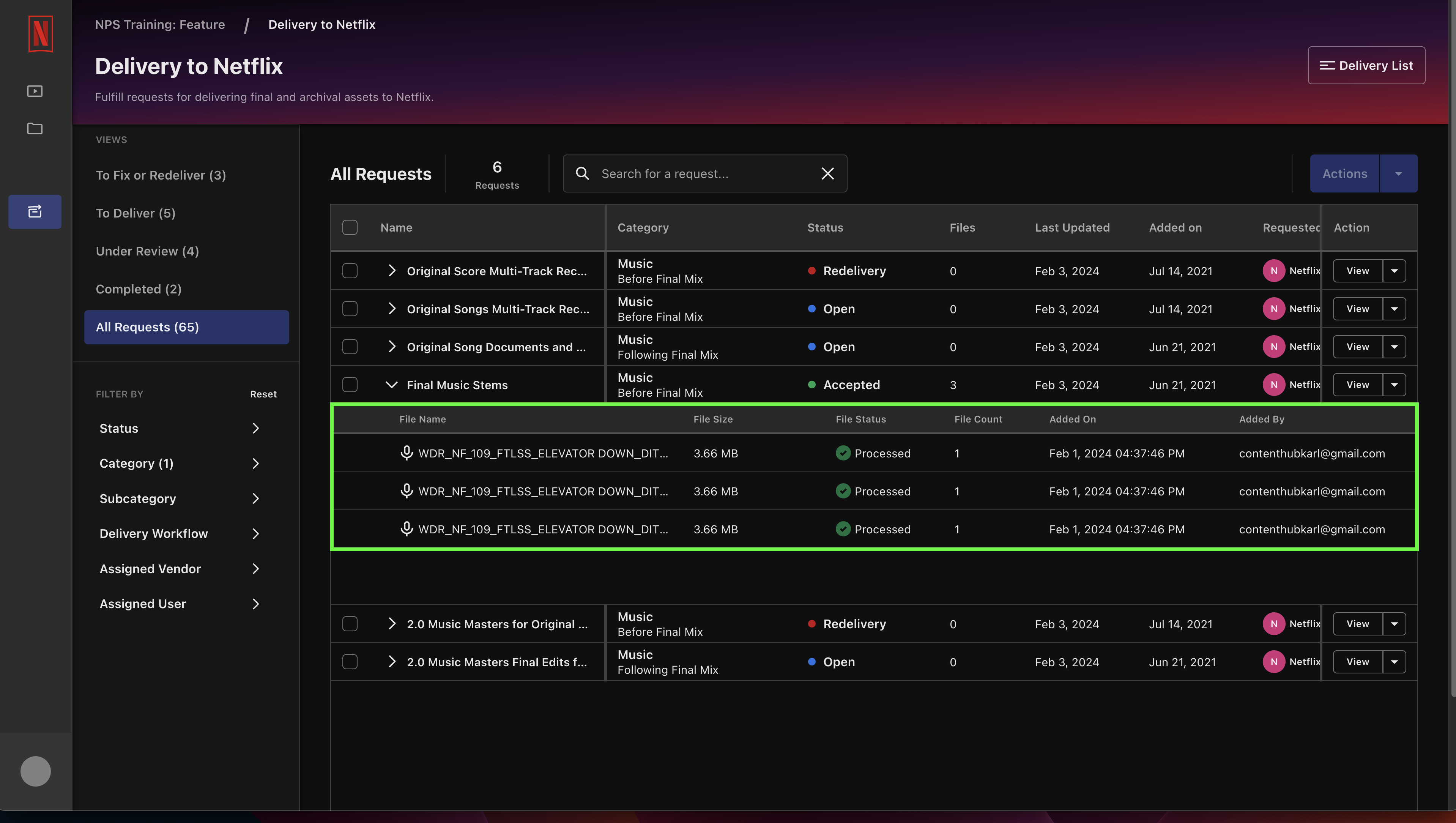Click the Netflix avatar in Final Music Stems row

pyautogui.click(x=1274, y=385)
